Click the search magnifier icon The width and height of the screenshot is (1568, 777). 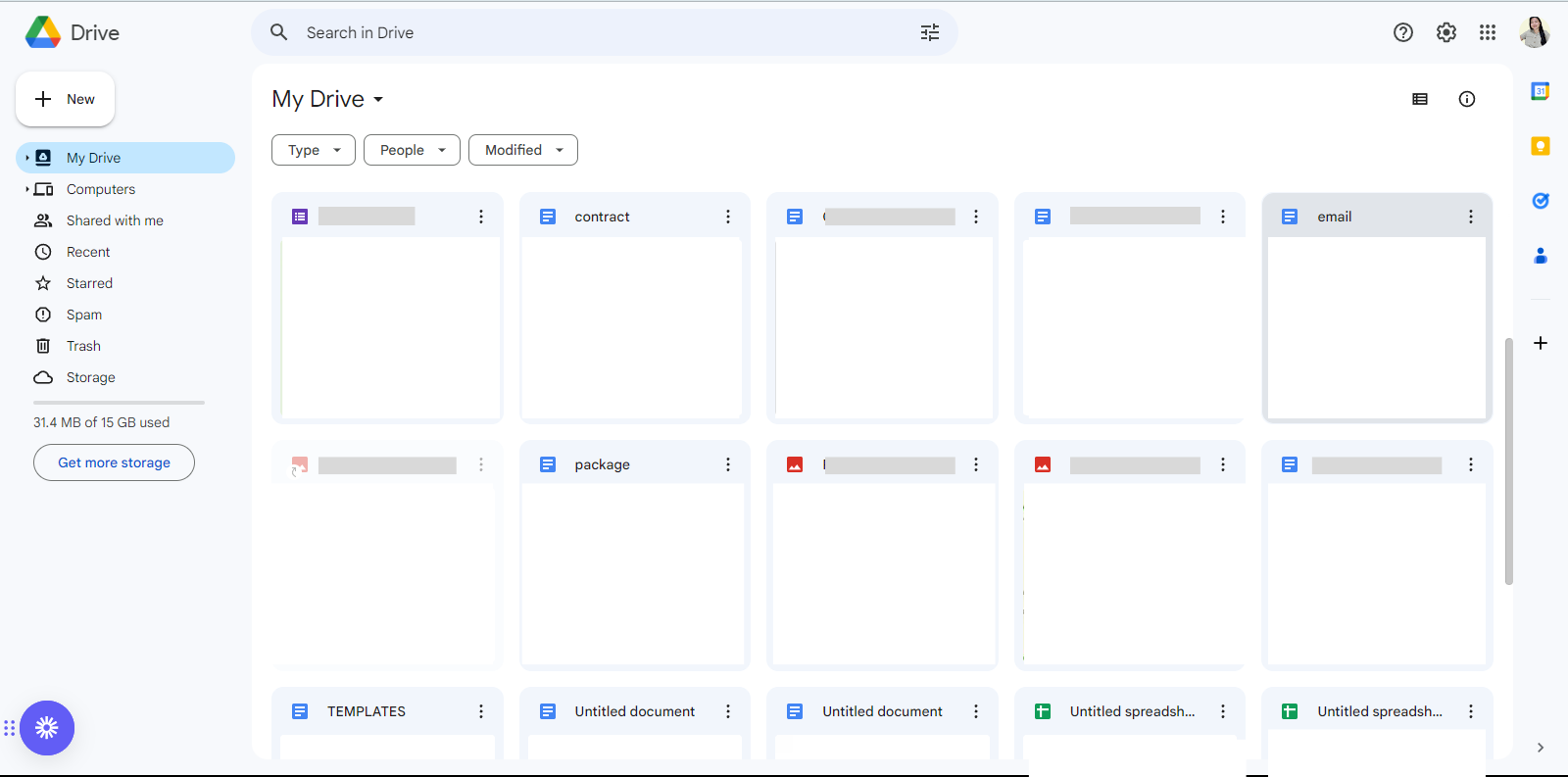tap(279, 32)
